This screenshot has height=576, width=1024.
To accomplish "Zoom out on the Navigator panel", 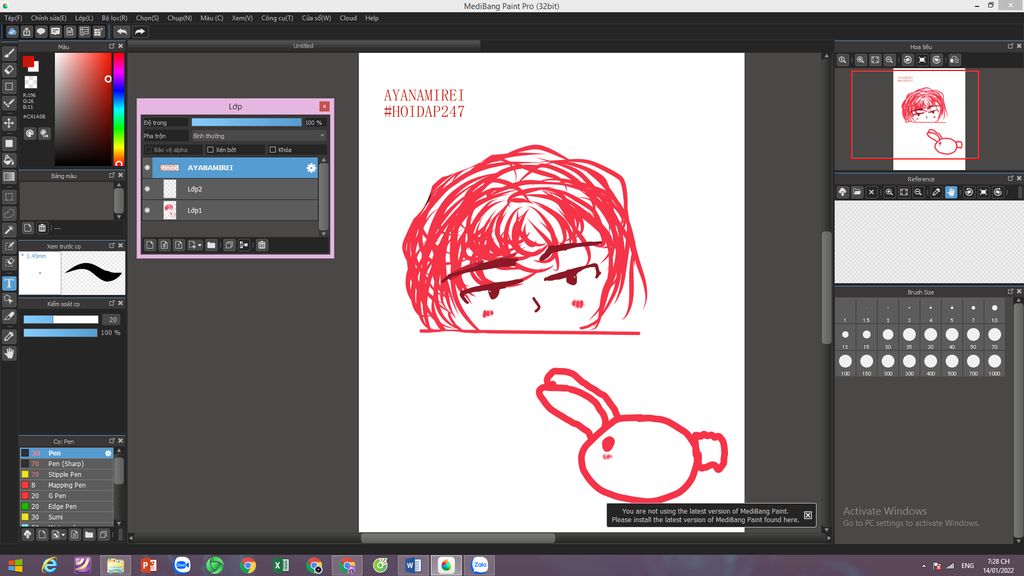I will 889,59.
